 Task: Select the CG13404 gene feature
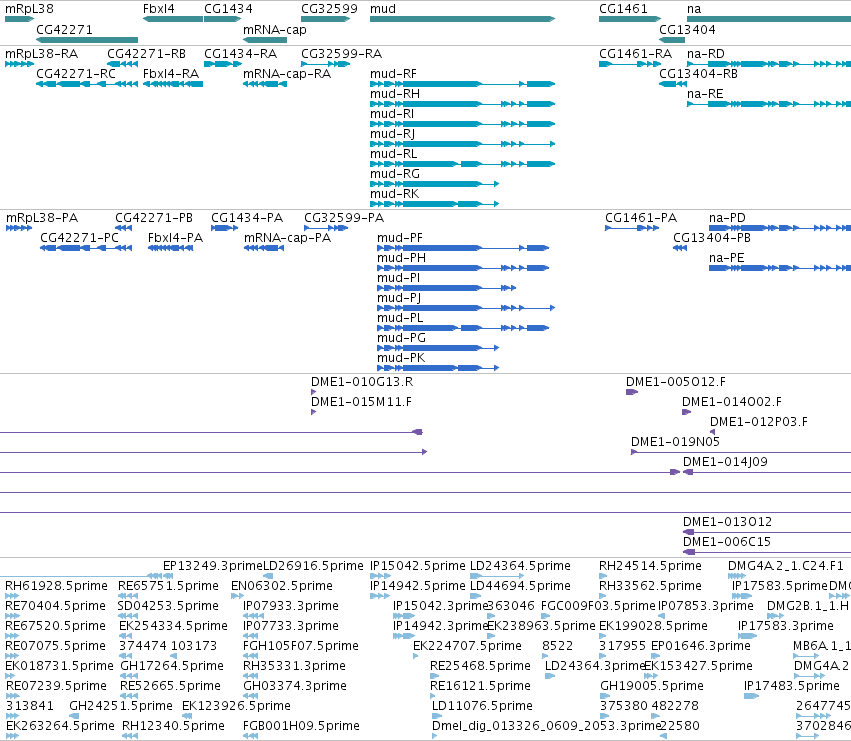pyautogui.click(x=672, y=40)
